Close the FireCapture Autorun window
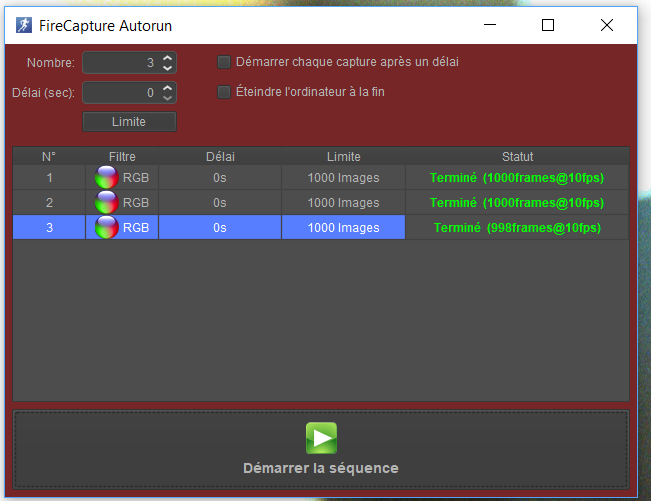 pyautogui.click(x=607, y=25)
